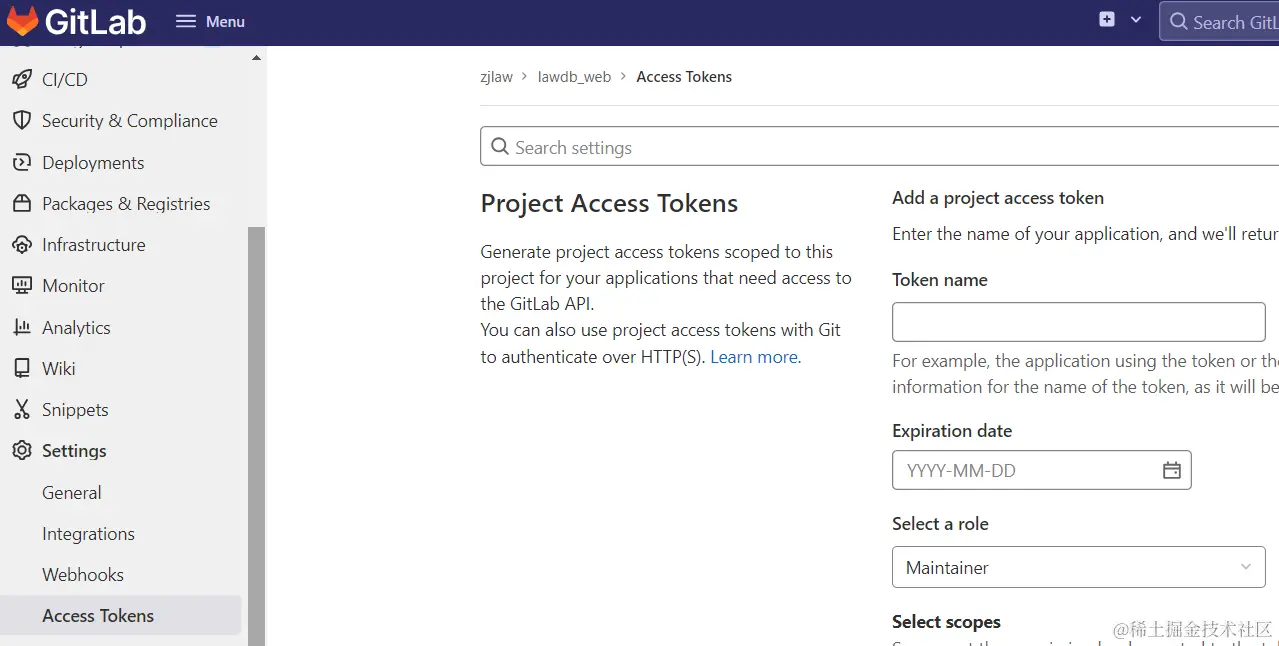Click the GitLab fox logo
Screen dimensions: 1279x646
(x=22, y=21)
